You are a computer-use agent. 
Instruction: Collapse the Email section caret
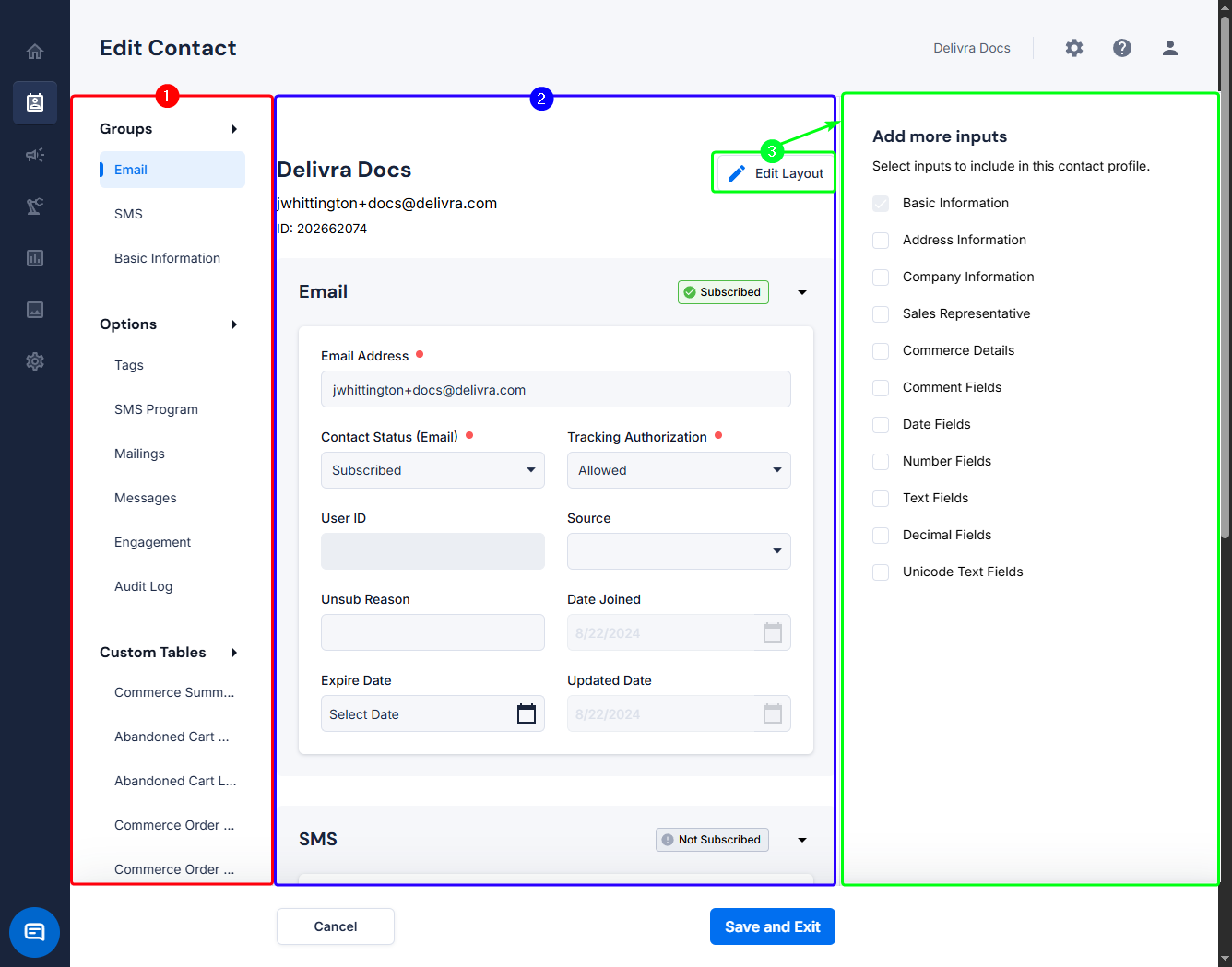(x=802, y=292)
